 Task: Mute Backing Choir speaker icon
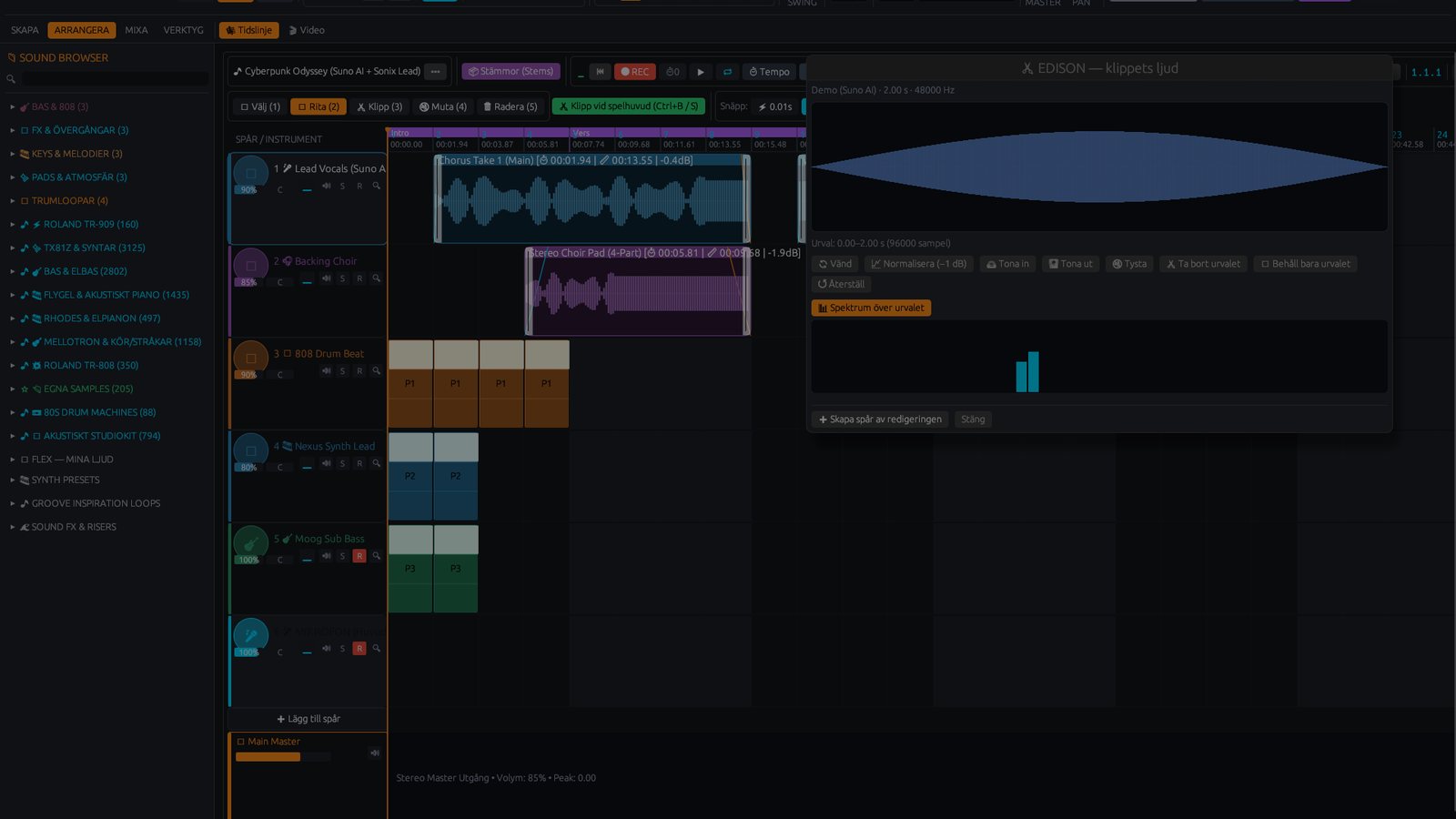[326, 278]
